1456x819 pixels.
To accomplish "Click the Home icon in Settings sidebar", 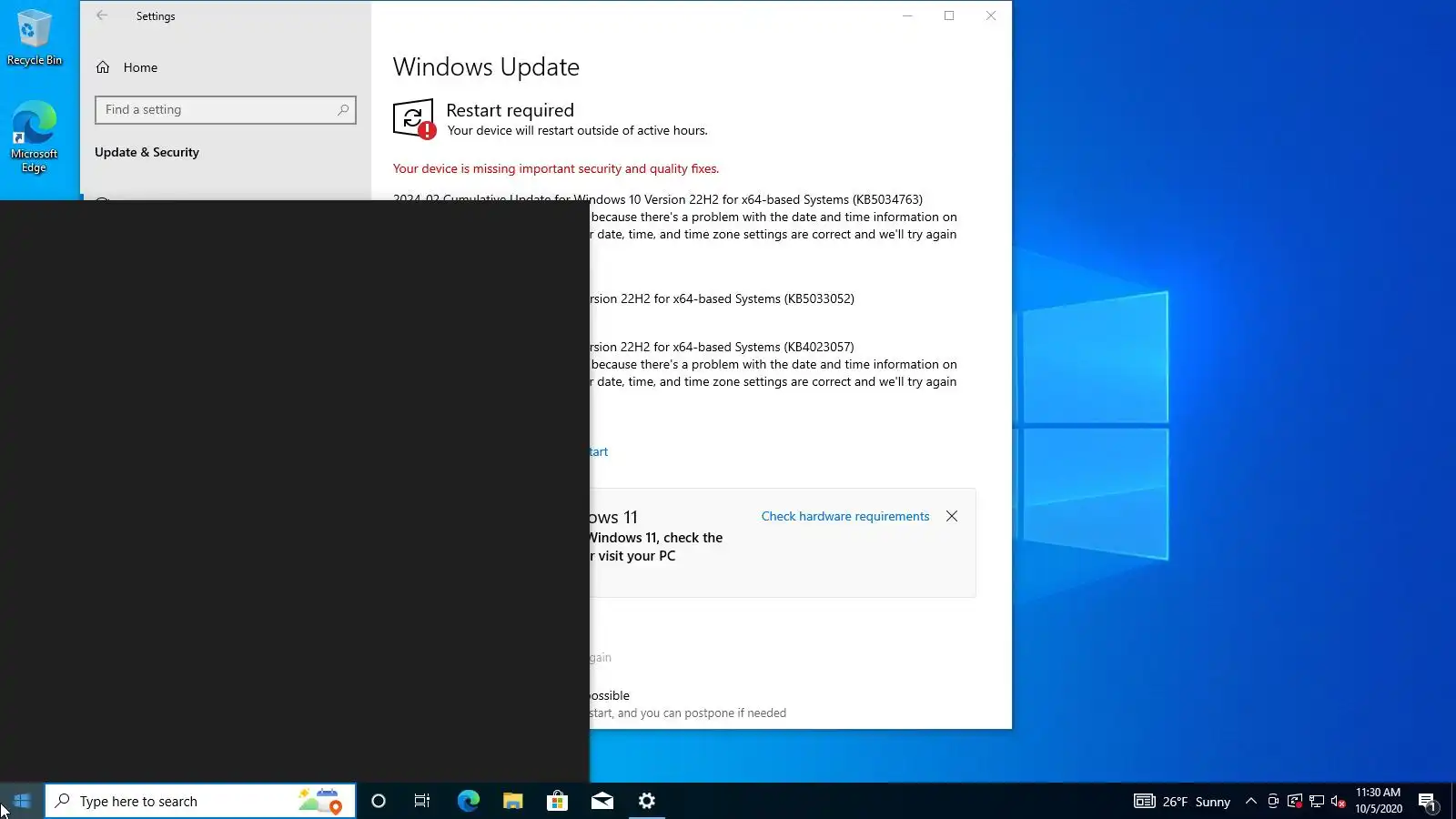I will pyautogui.click(x=103, y=67).
